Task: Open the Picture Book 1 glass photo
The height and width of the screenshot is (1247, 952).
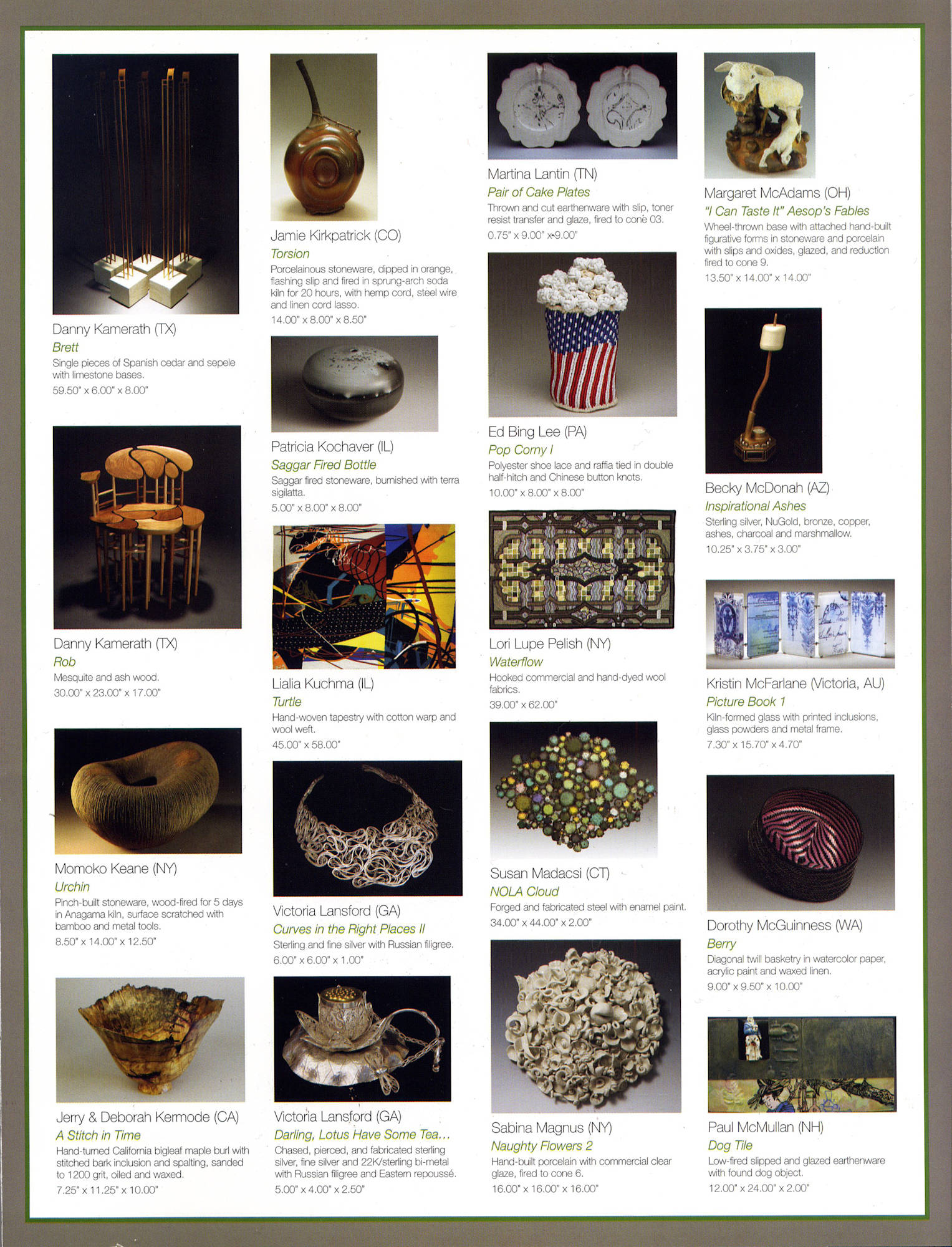Action: pyautogui.click(x=800, y=624)
